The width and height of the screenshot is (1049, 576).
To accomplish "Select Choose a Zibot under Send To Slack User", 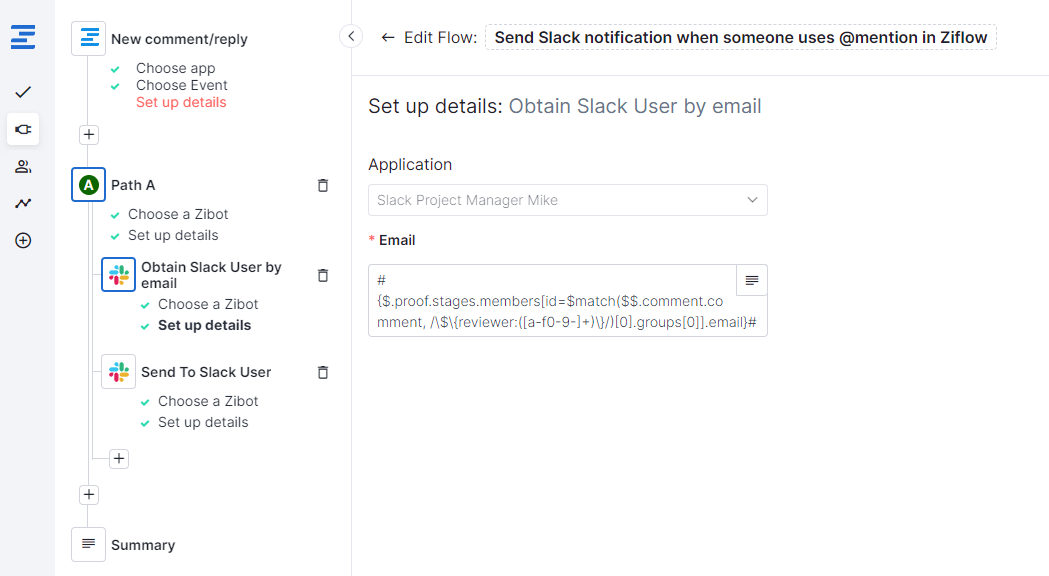I will [208, 401].
